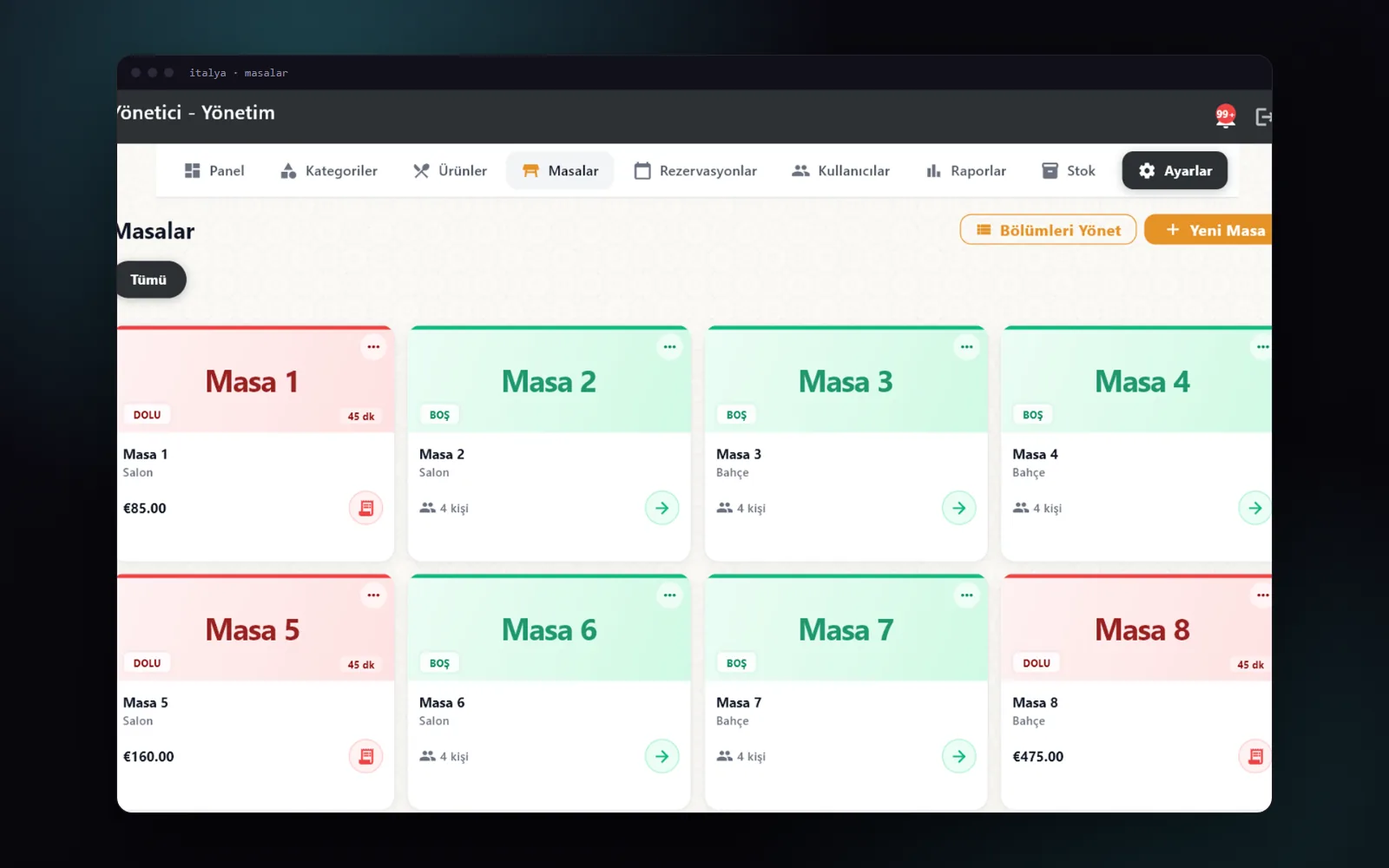
Task: Click the plus icon in Yeni Masa
Action: pos(1173,229)
